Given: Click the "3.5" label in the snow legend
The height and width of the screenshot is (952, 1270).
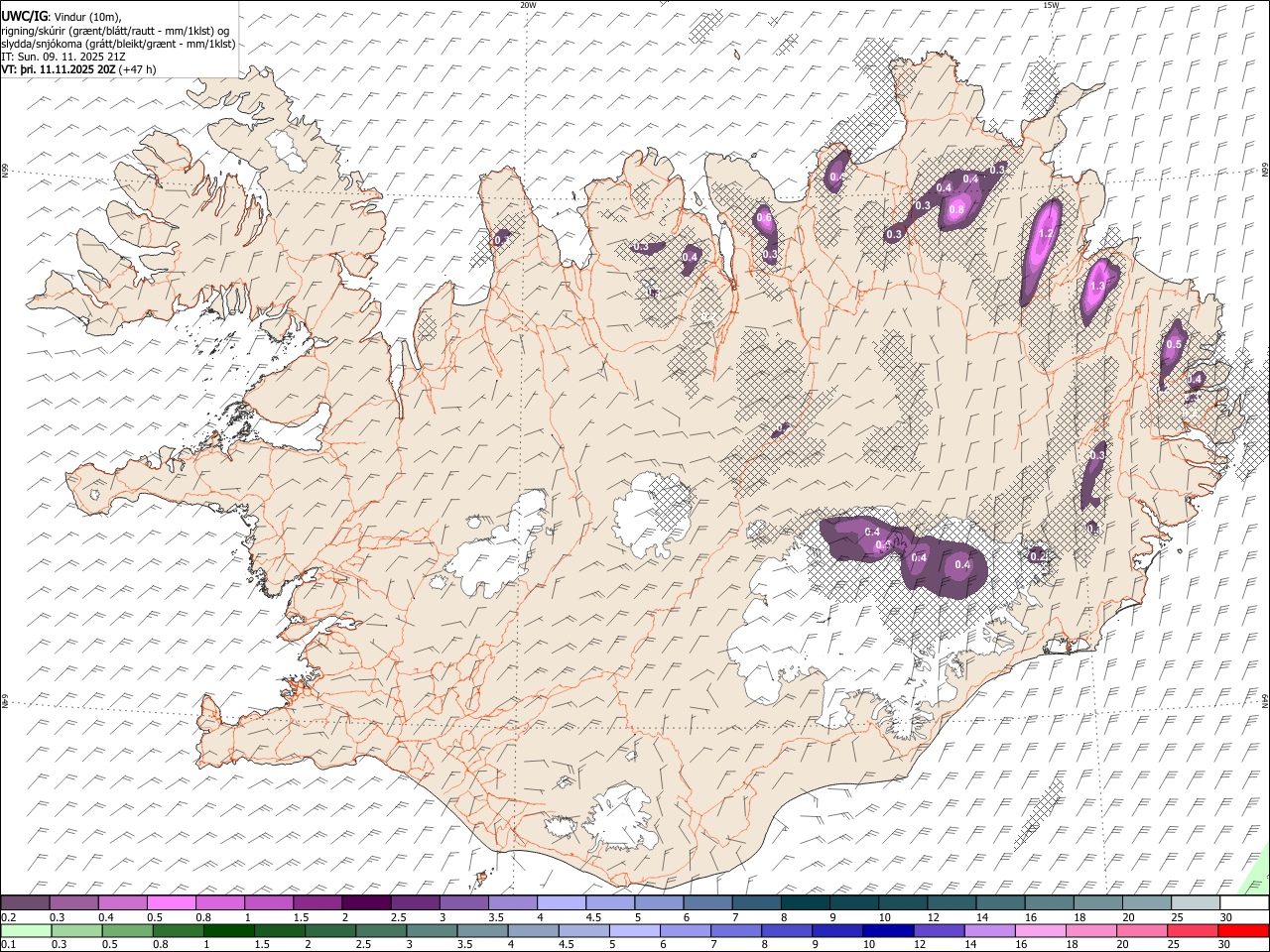Looking at the screenshot, I should pos(496,917).
